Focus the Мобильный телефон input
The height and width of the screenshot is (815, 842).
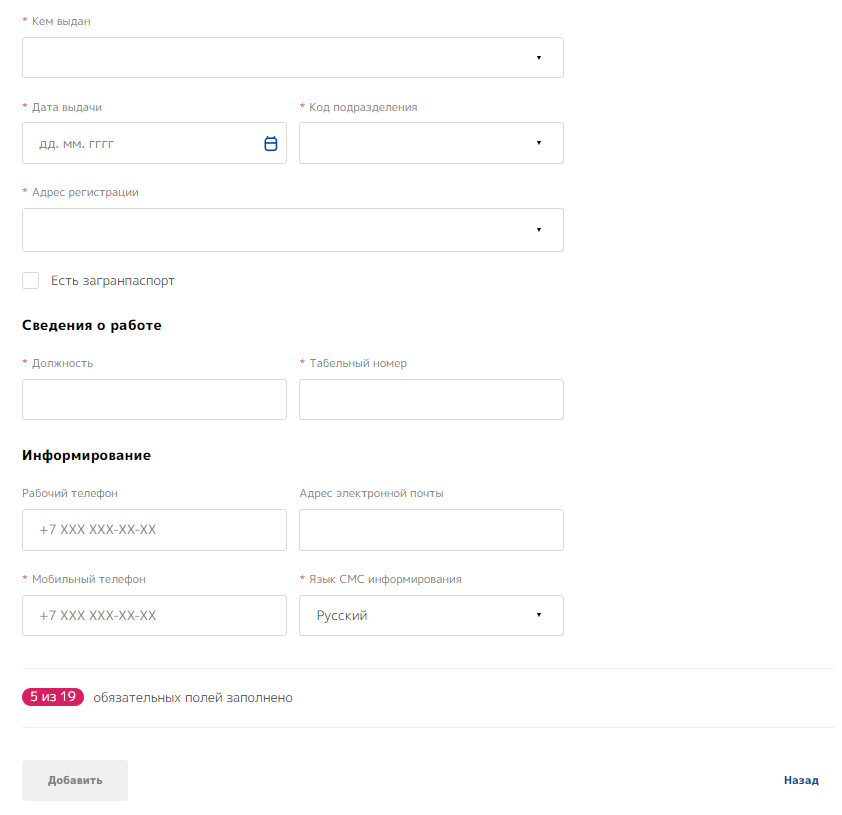click(x=154, y=616)
